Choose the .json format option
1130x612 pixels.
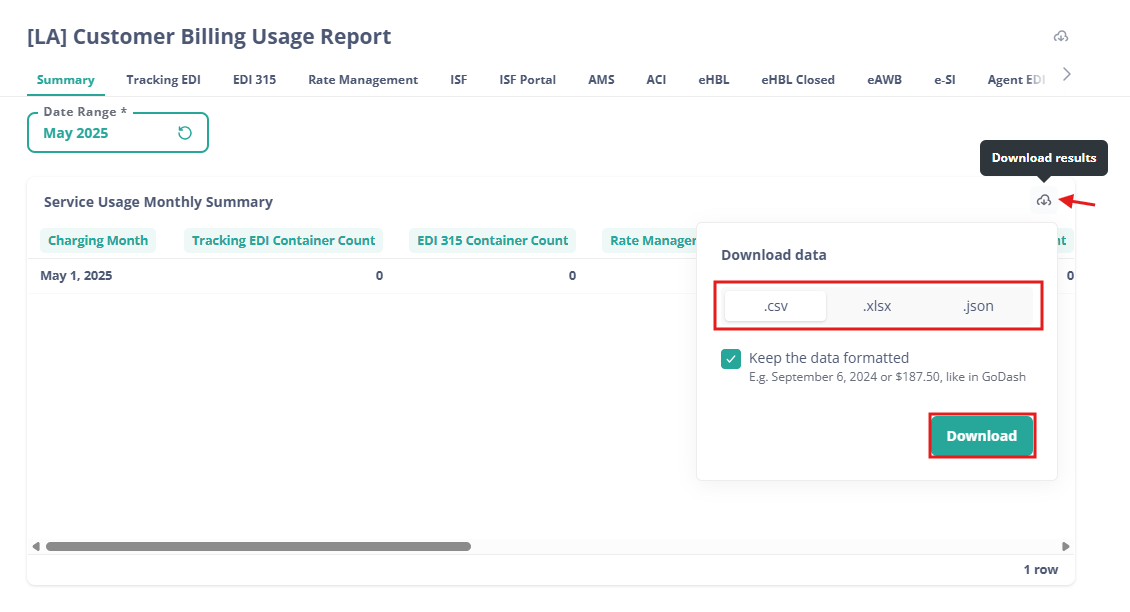click(x=978, y=306)
